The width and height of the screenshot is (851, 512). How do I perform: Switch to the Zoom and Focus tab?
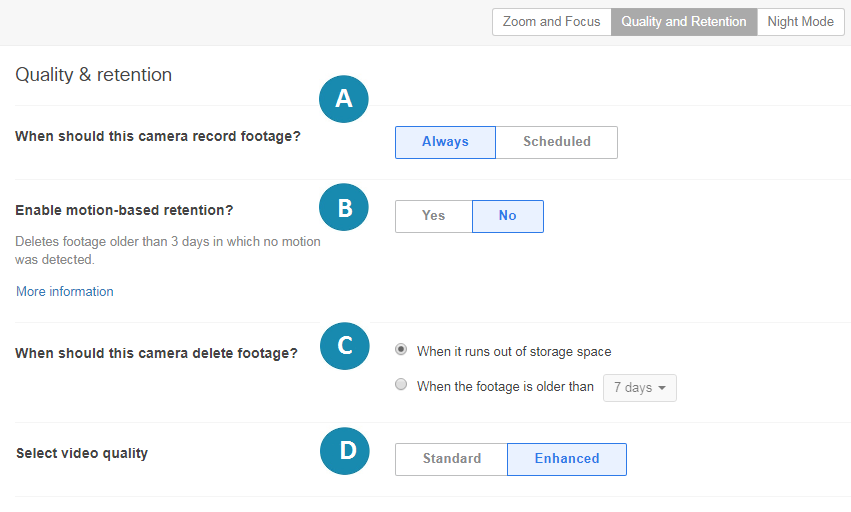[551, 22]
